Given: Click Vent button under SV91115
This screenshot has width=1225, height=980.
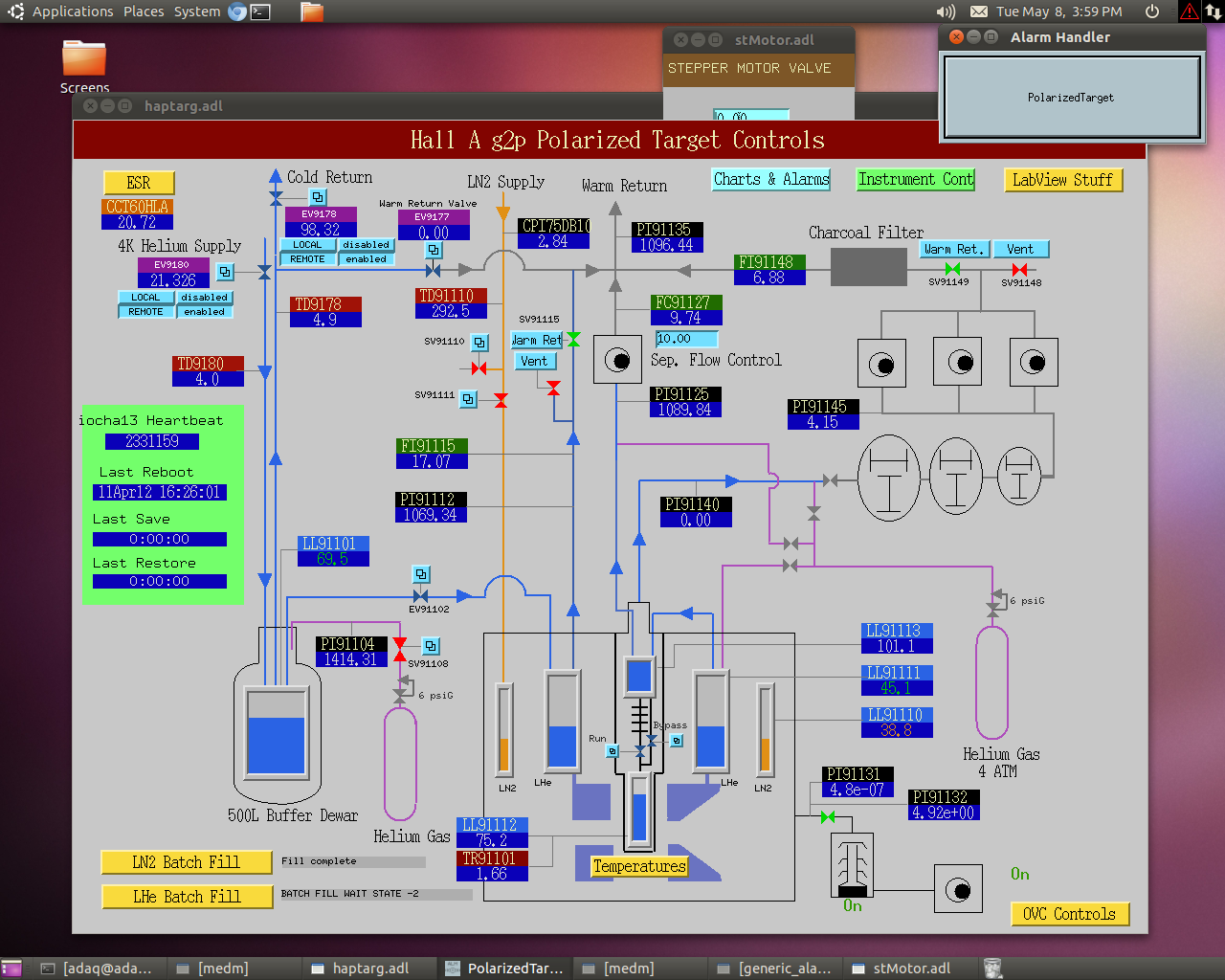Looking at the screenshot, I should pyautogui.click(x=534, y=361).
